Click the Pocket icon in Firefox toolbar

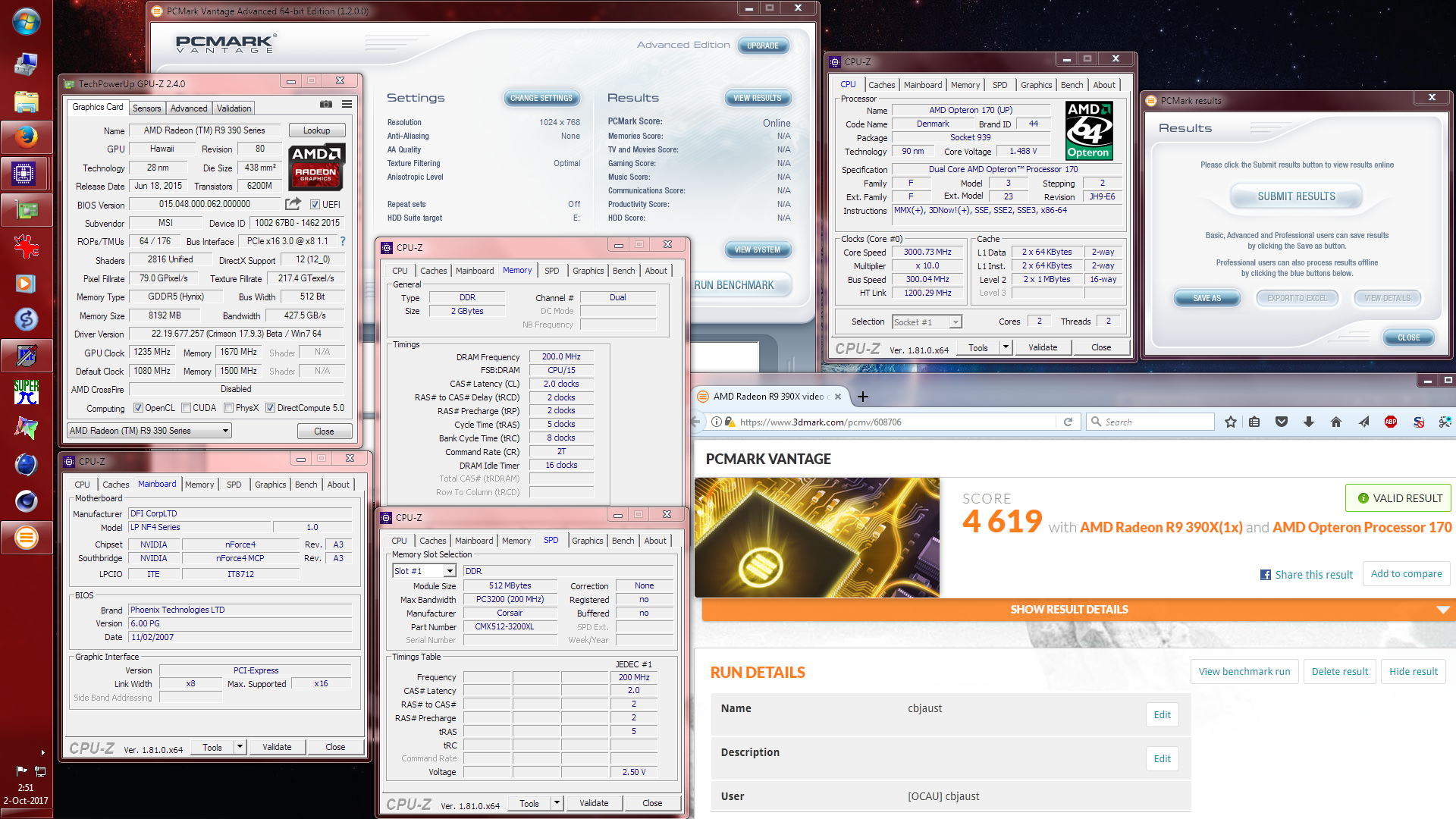1282,422
